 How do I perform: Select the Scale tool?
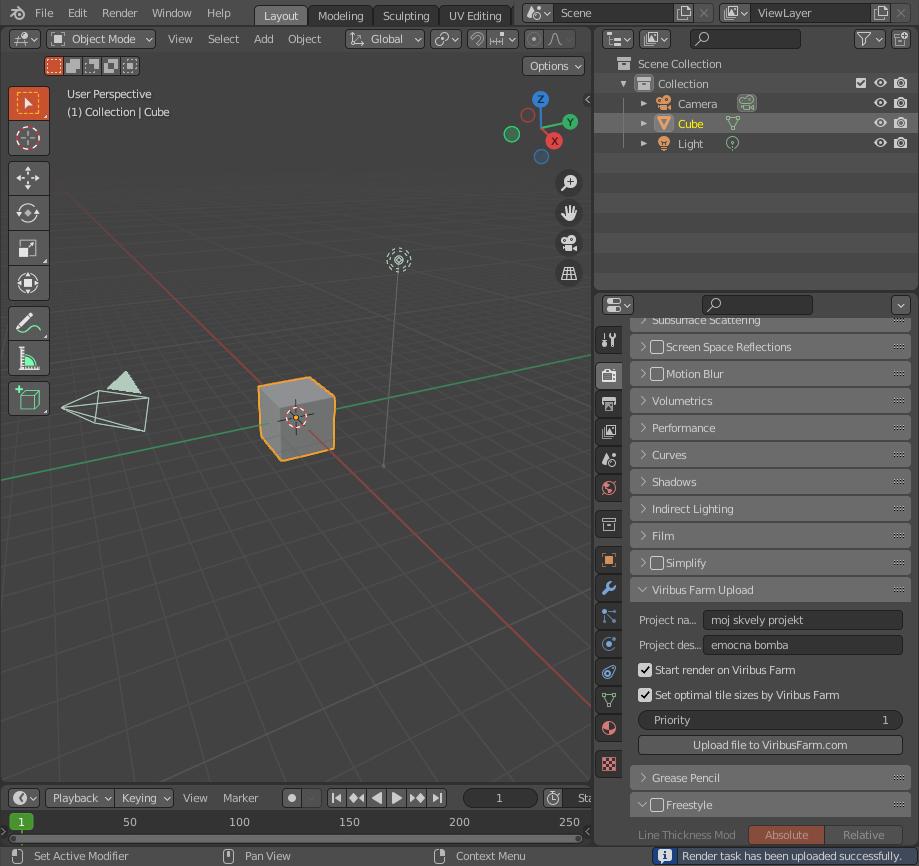tap(29, 248)
